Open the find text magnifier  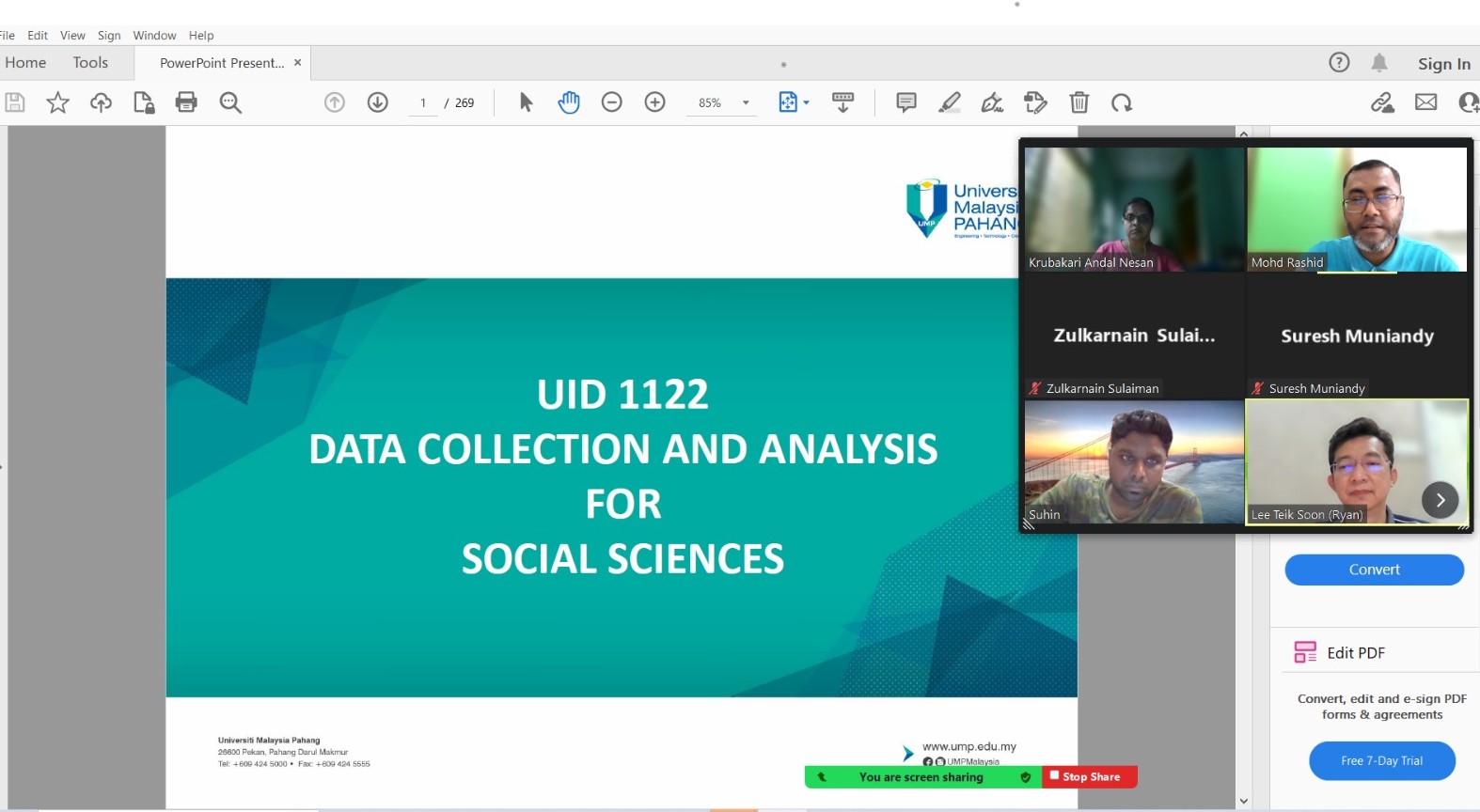pos(230,102)
